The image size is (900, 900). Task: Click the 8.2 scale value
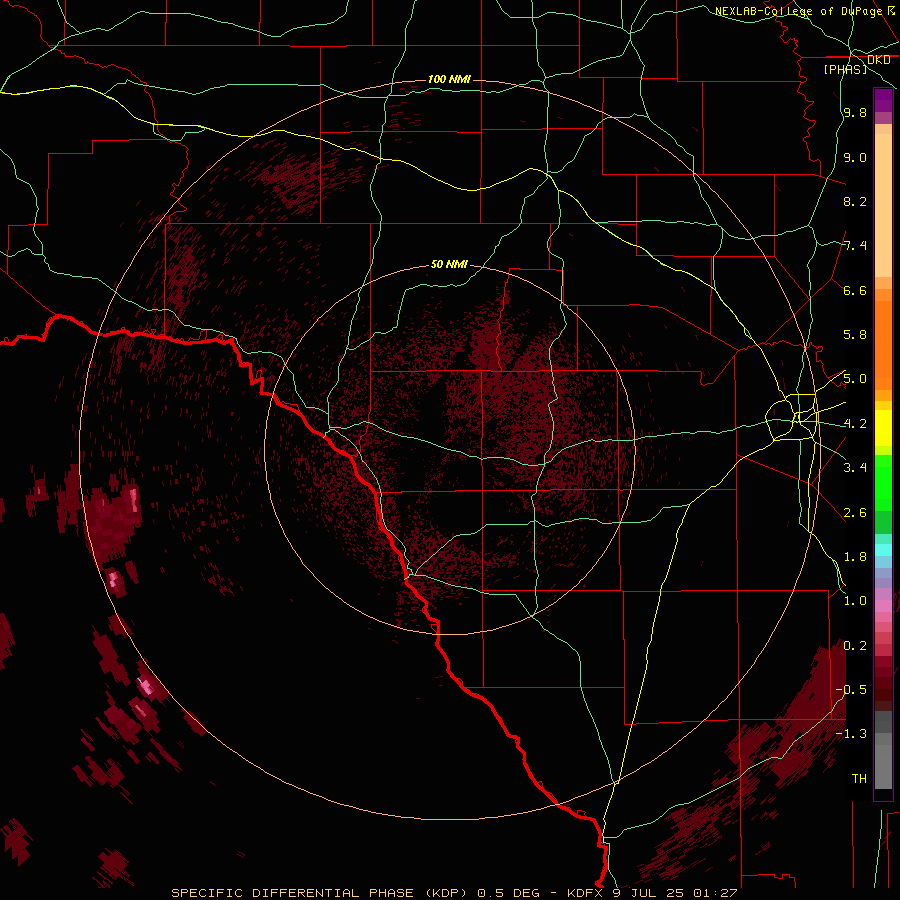coord(855,201)
